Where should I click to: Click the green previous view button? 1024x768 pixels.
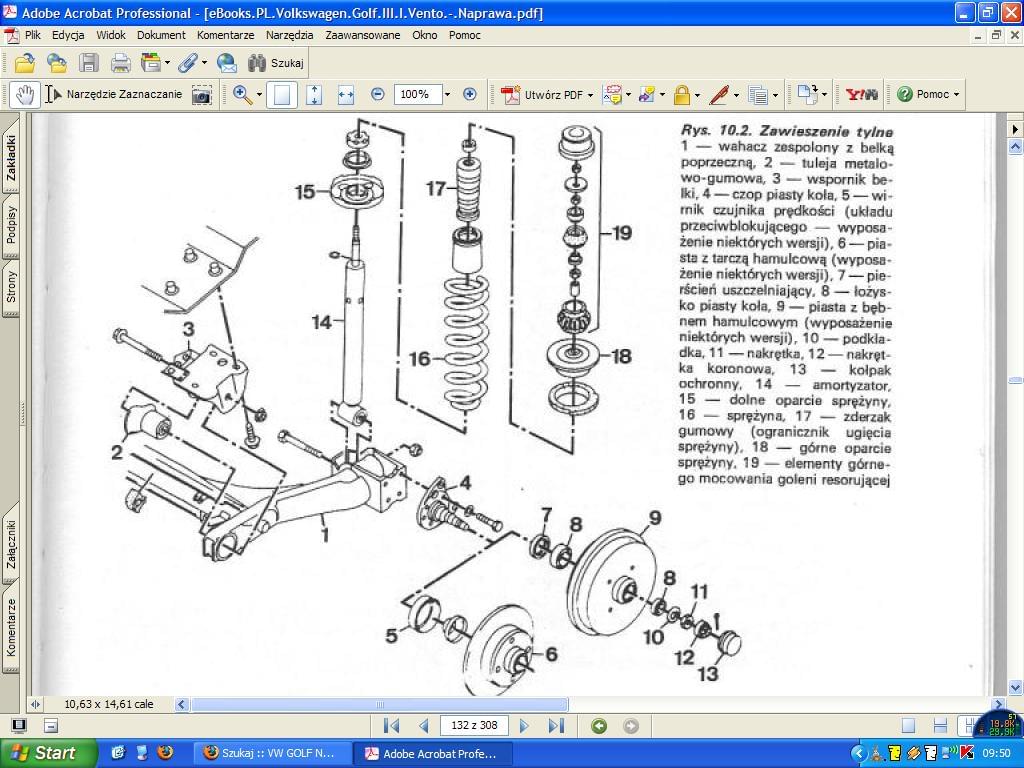coord(599,726)
